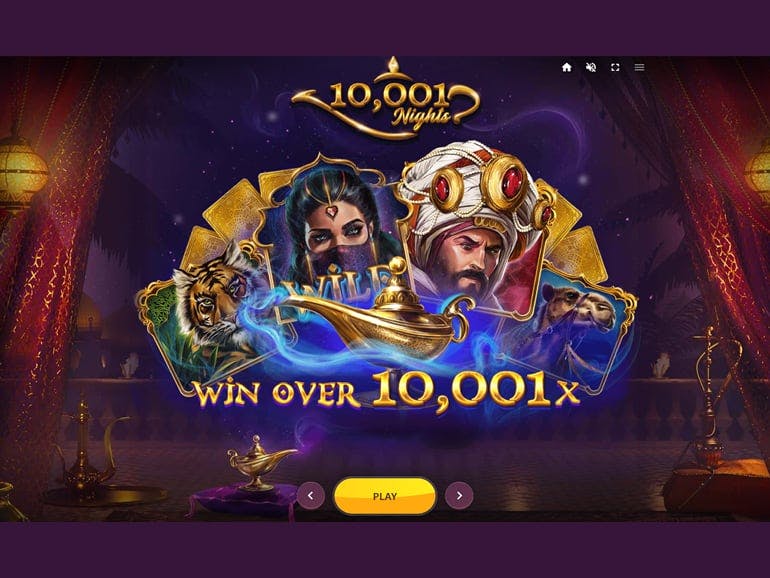Click the Win Over 10,001x text
The height and width of the screenshot is (578, 770).
[x=387, y=390]
